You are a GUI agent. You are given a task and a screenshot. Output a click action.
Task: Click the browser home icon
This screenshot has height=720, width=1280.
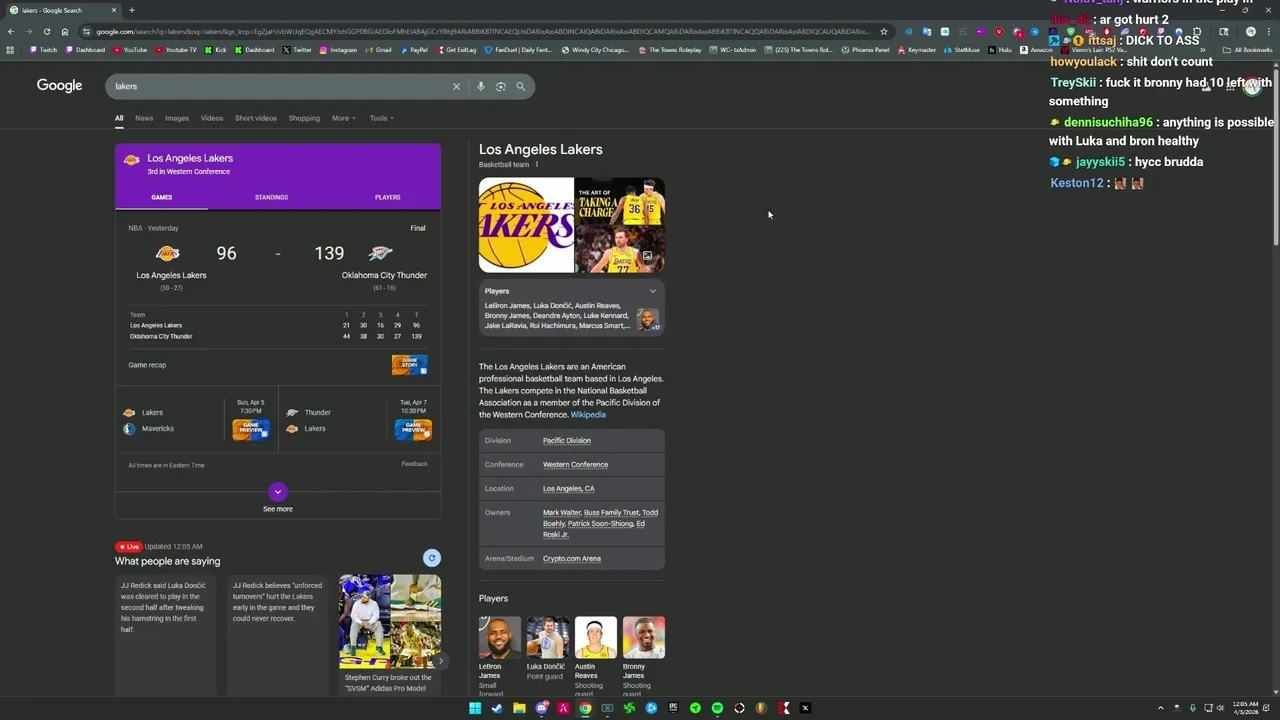coord(64,31)
